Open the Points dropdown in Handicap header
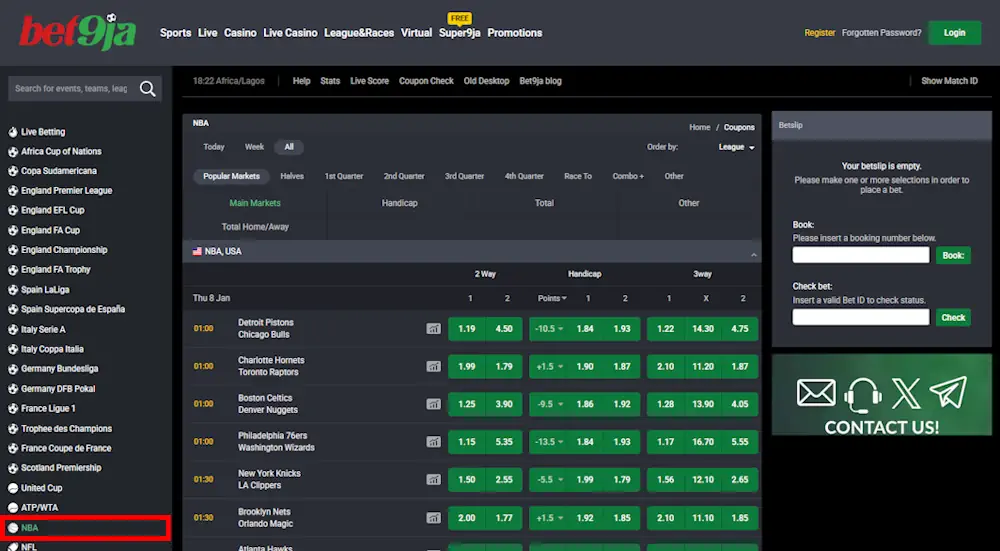This screenshot has width=1000, height=551. click(552, 298)
